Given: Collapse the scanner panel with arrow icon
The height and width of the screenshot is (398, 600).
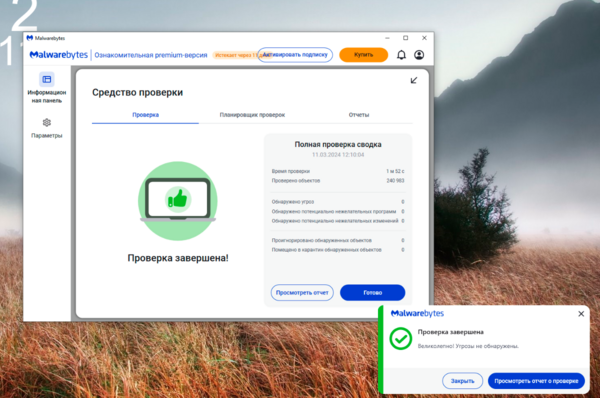Looking at the screenshot, I should coord(414,80).
